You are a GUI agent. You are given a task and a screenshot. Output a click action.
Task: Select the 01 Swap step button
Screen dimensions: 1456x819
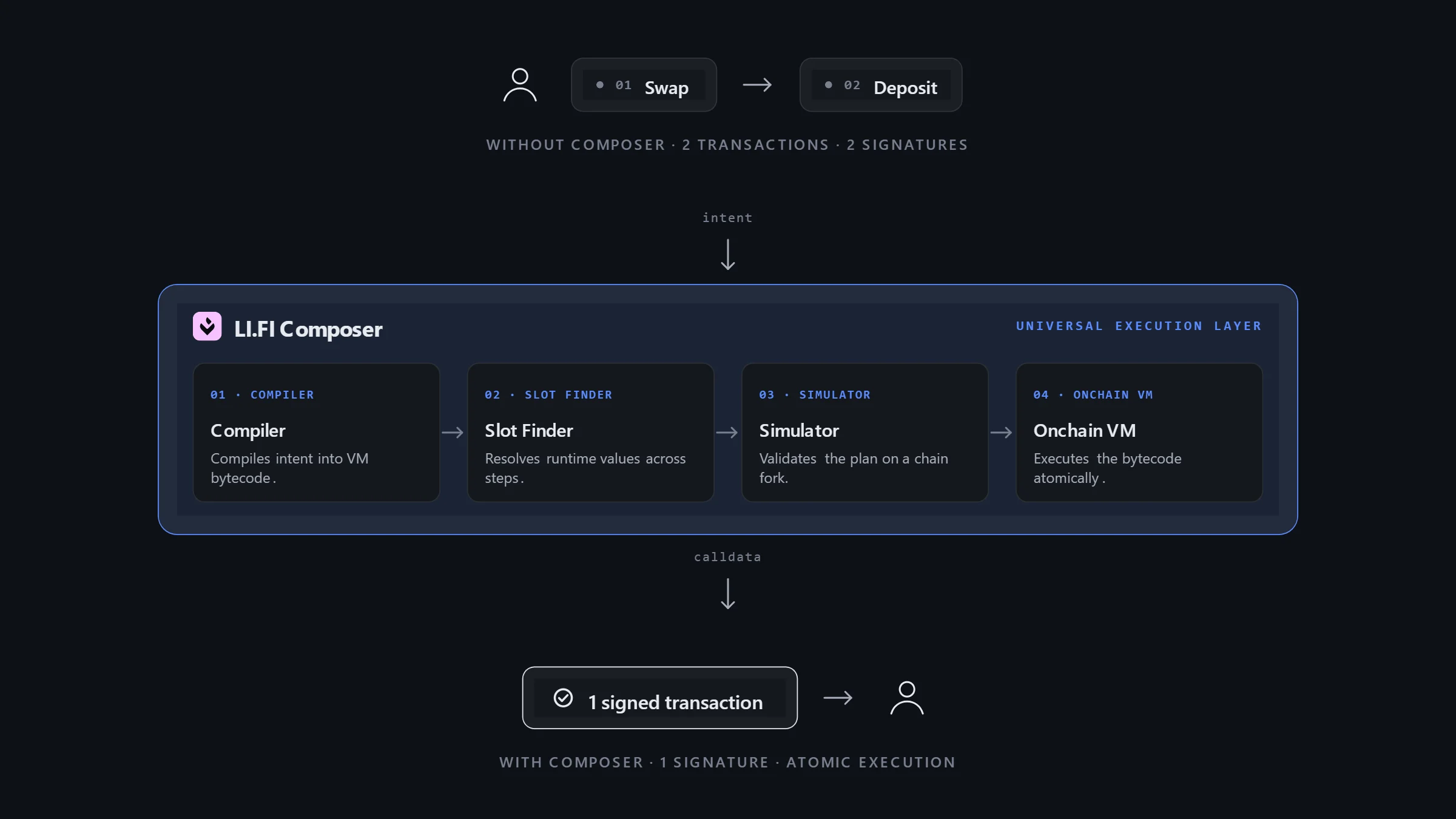[x=644, y=85]
